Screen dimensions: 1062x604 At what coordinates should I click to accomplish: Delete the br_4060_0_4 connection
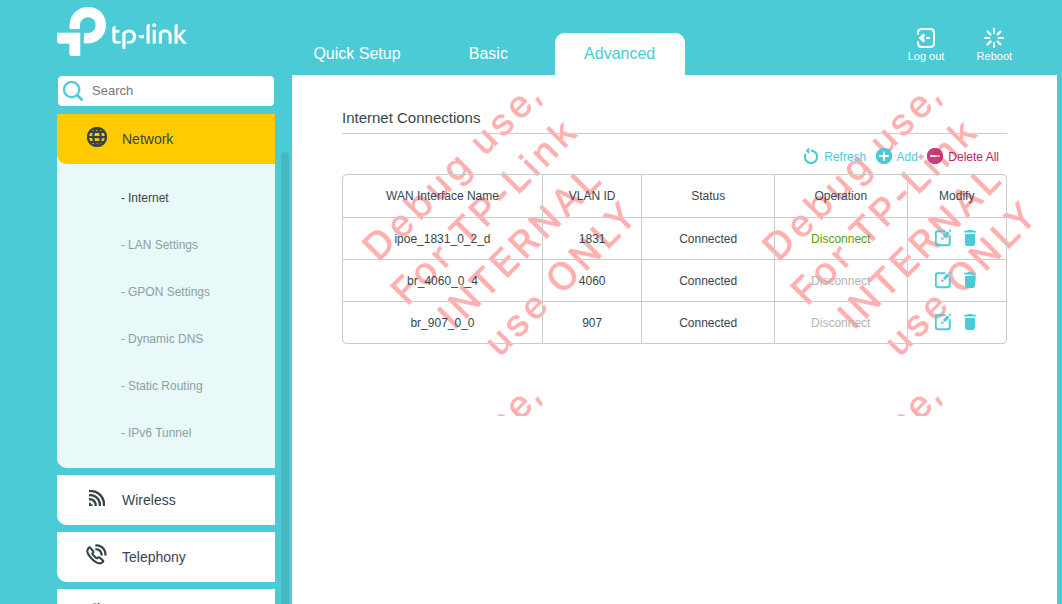pos(969,280)
